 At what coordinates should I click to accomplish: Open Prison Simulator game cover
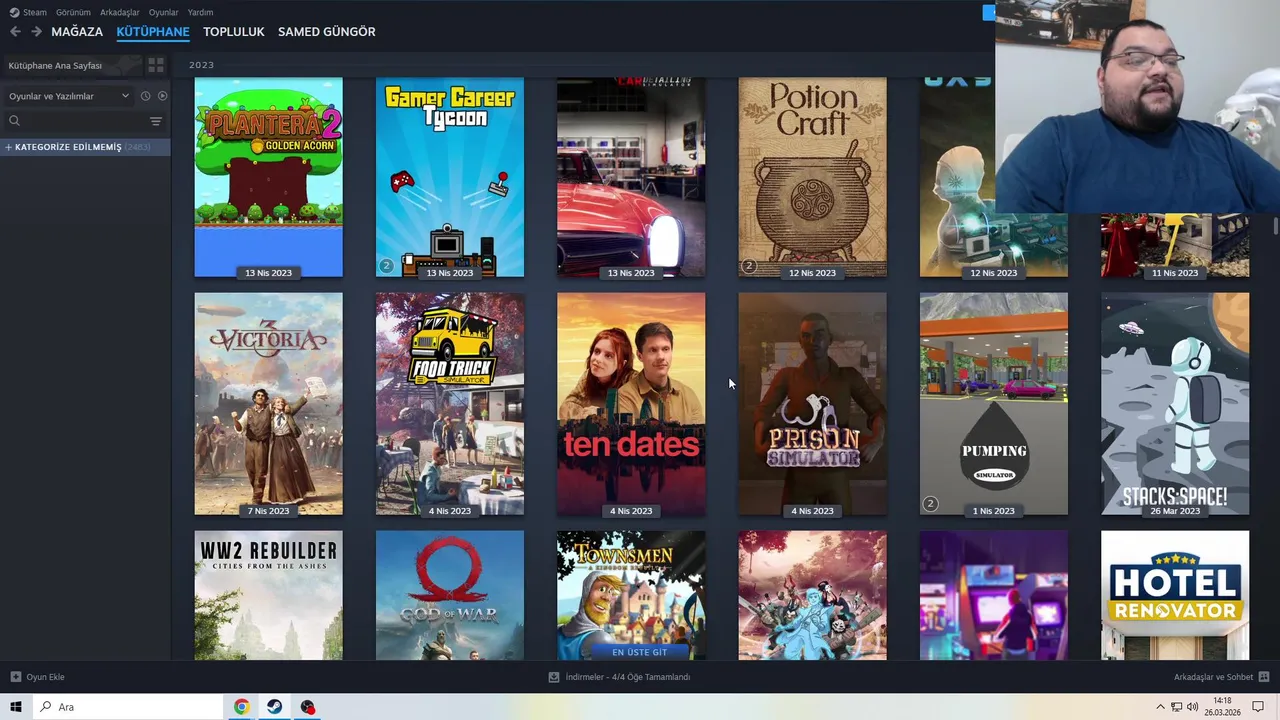[x=812, y=404]
